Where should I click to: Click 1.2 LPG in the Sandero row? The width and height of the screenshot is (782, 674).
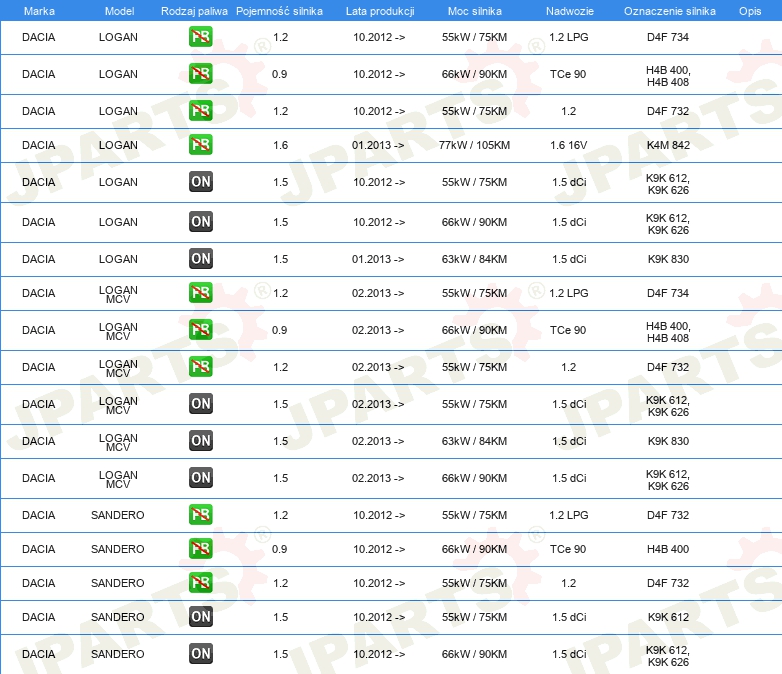click(569, 515)
